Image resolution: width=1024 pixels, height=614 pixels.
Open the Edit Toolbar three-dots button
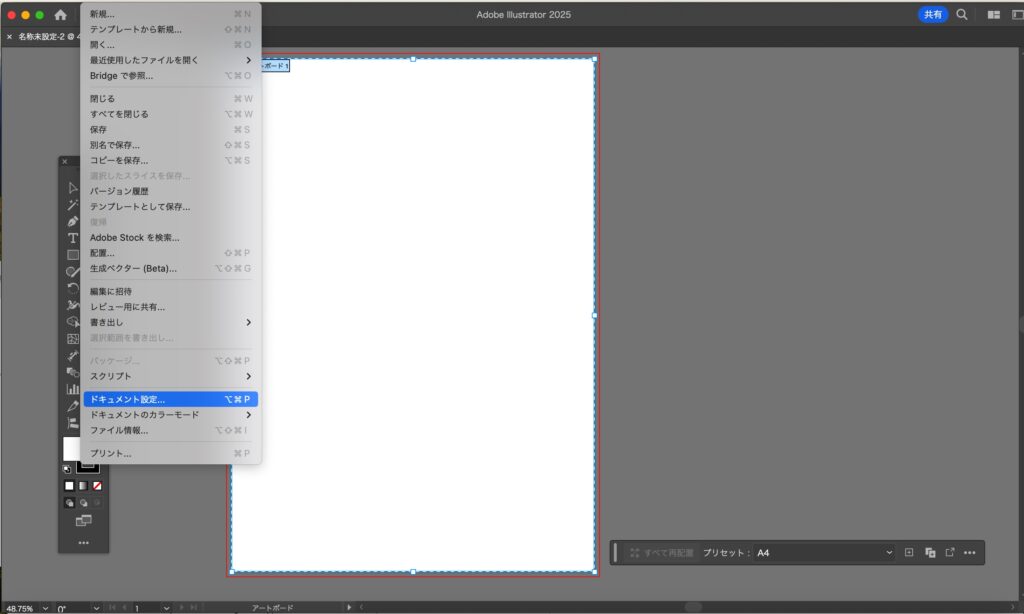(x=84, y=543)
